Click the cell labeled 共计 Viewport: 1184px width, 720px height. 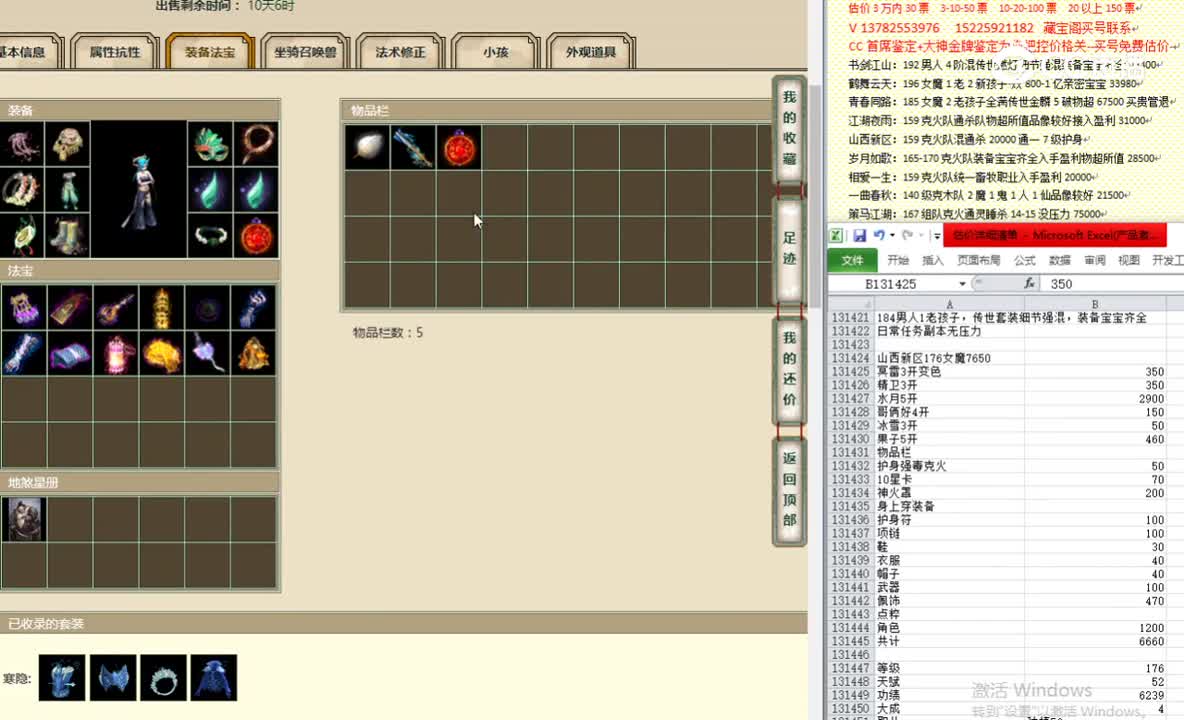(x=949, y=641)
